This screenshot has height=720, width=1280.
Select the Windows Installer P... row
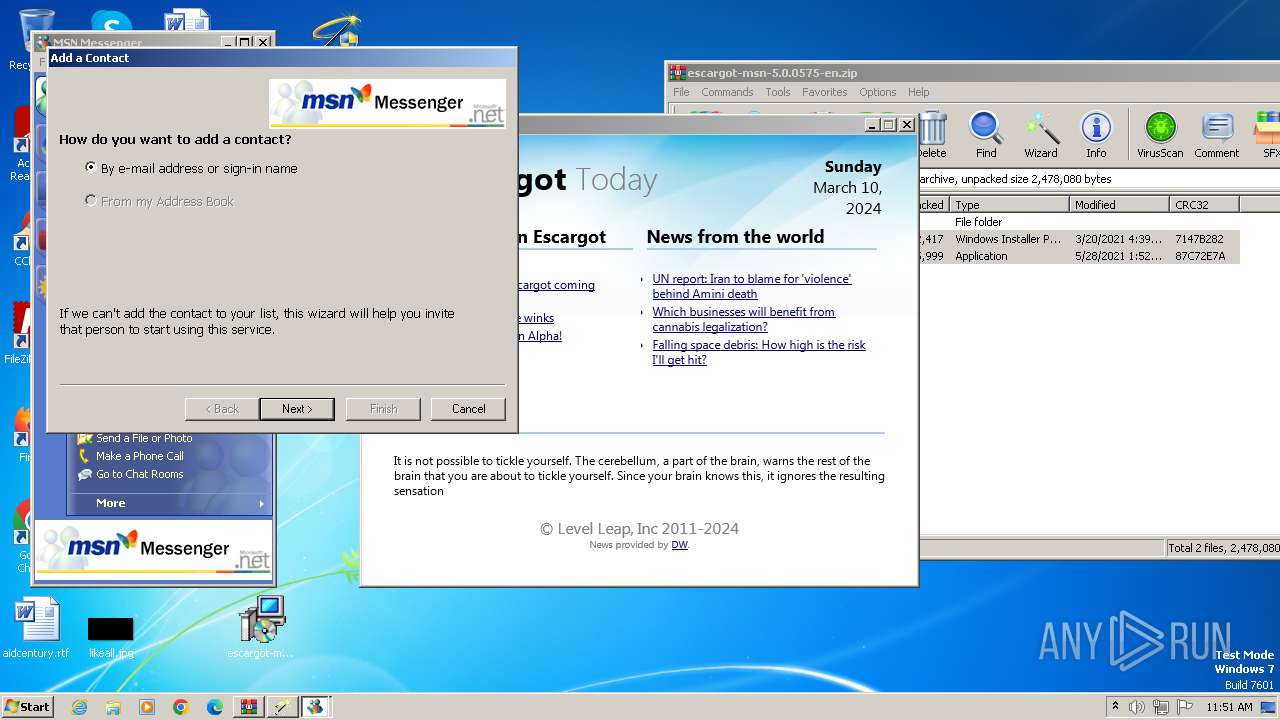point(1079,239)
